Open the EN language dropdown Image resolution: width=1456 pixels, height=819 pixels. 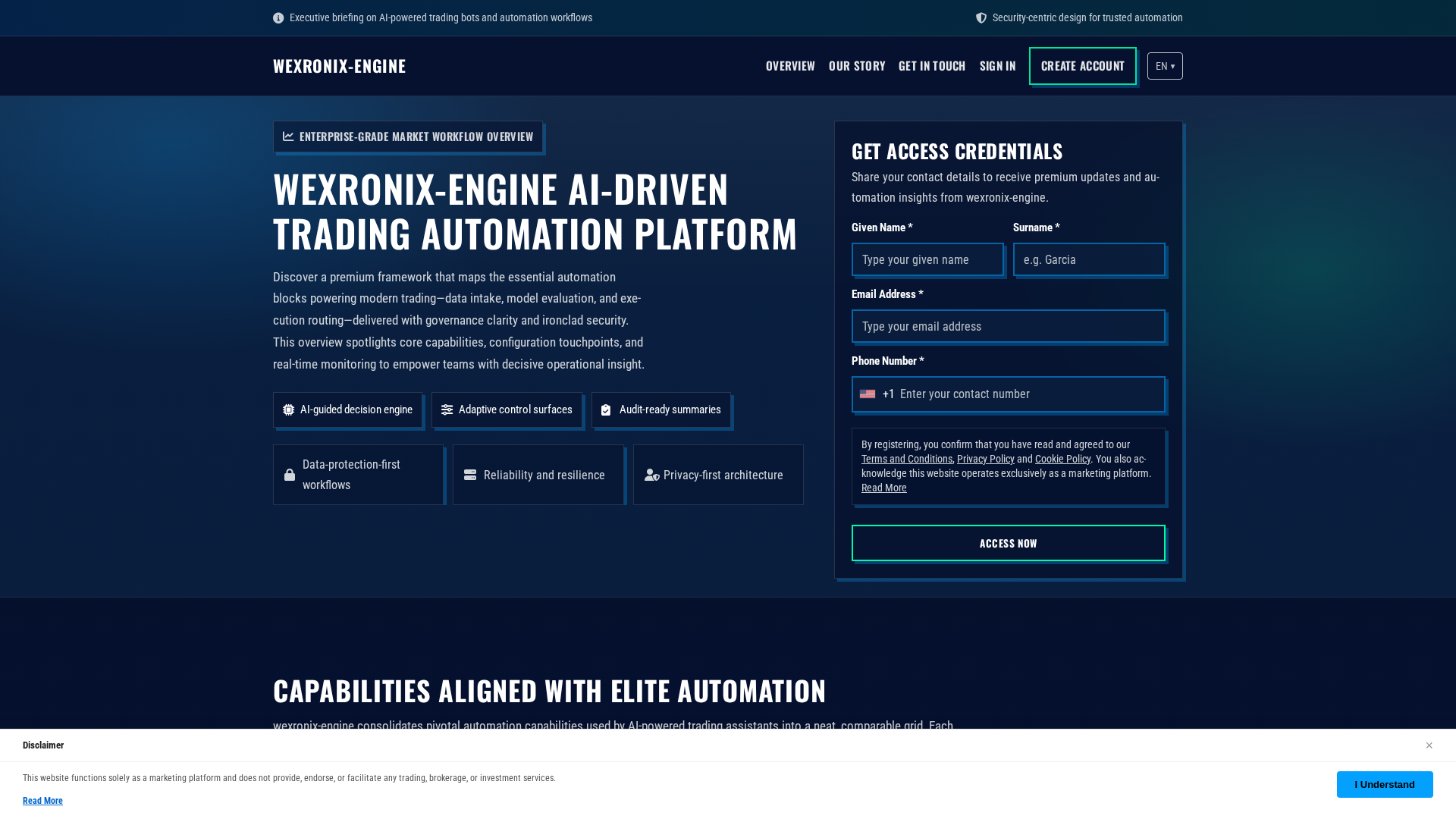(x=1165, y=66)
